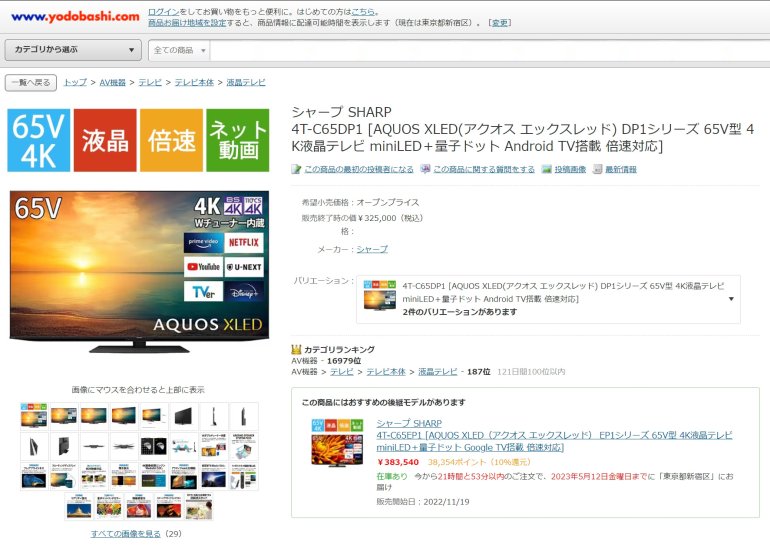Viewport: 770px width, 545px height.
Task: Select the last side-profile thumbnail in first row
Action: point(244,416)
